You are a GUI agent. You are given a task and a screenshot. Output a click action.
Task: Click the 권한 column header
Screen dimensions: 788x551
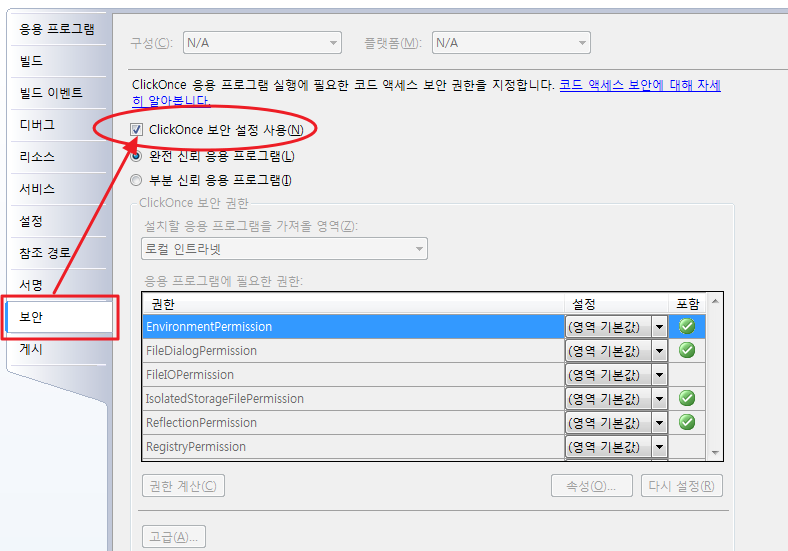point(354,304)
